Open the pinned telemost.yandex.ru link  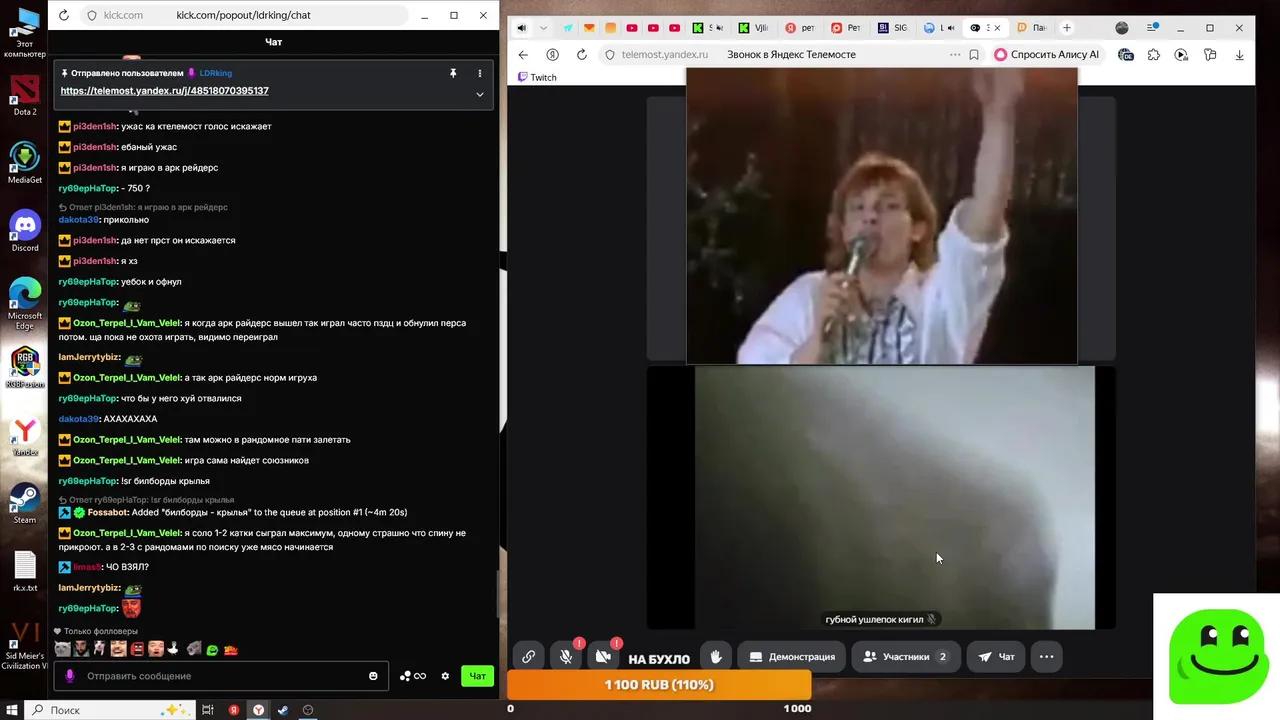(x=164, y=91)
